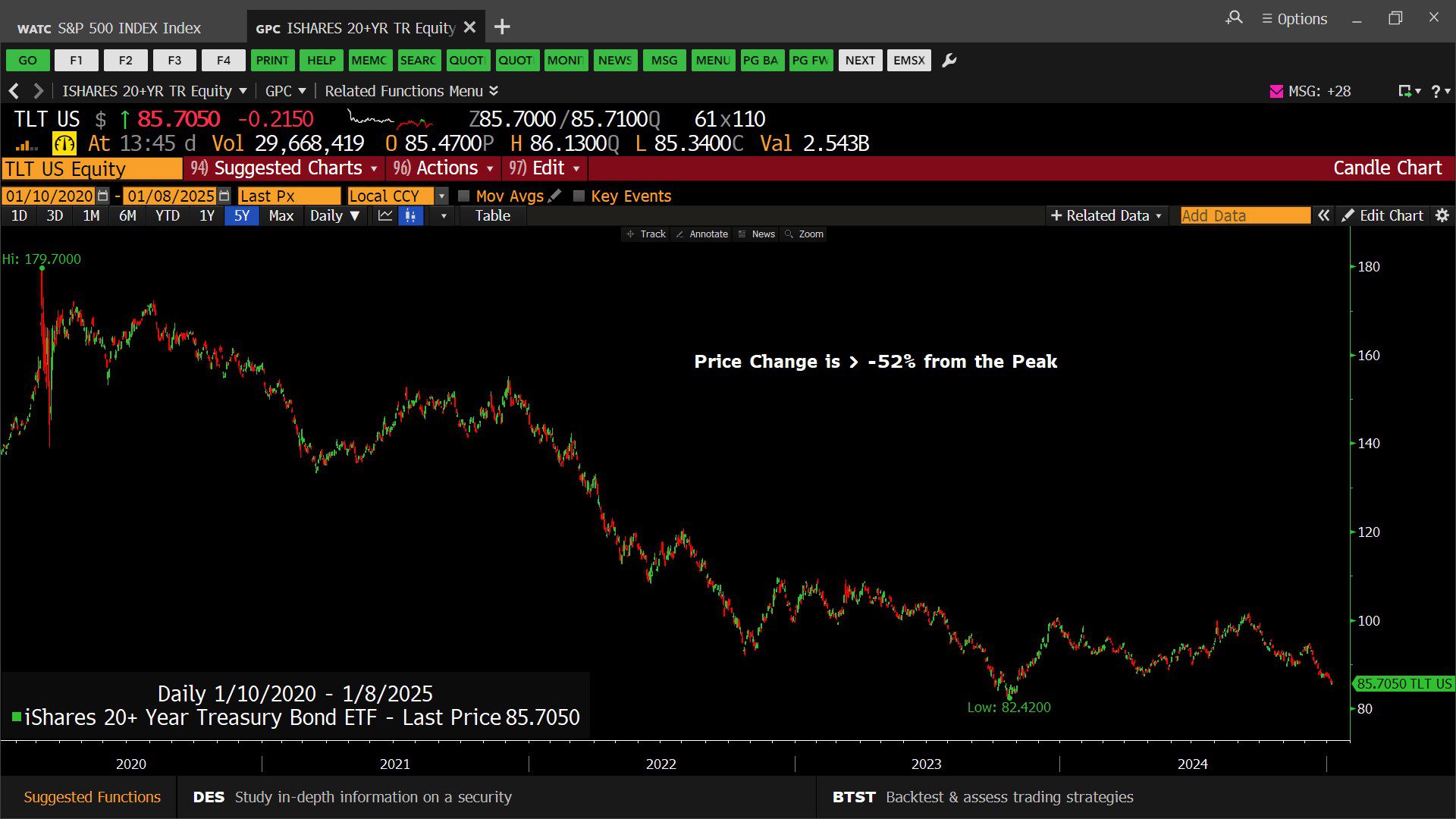Select the line chart type icon

385,216
